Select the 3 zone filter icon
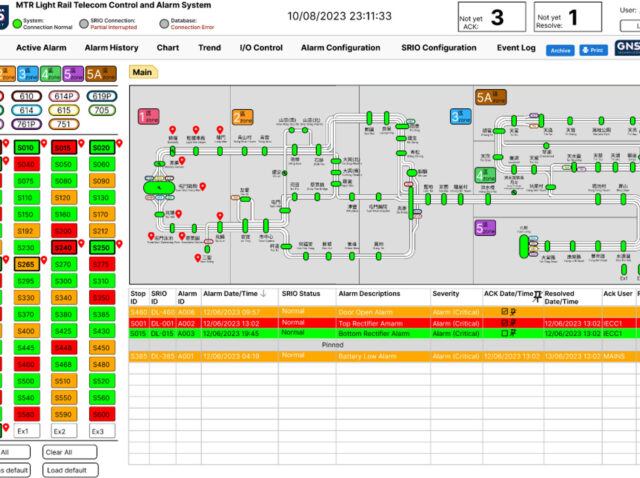The height and width of the screenshot is (478, 640). 27,73
